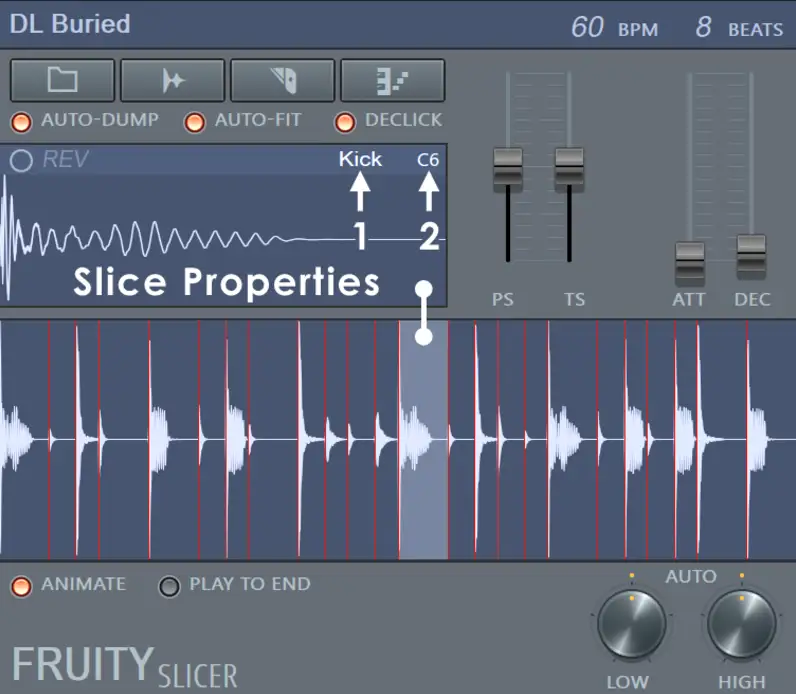
Task: Open the Kick slice name selector
Action: point(360,159)
